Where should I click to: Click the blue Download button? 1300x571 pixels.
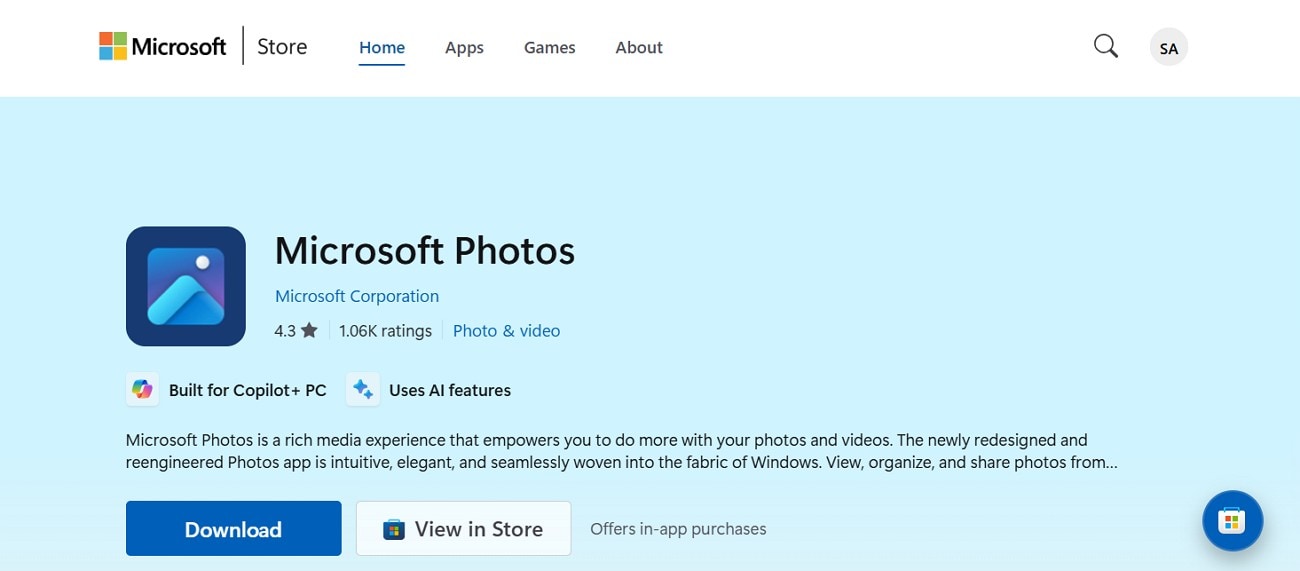pyautogui.click(x=234, y=529)
